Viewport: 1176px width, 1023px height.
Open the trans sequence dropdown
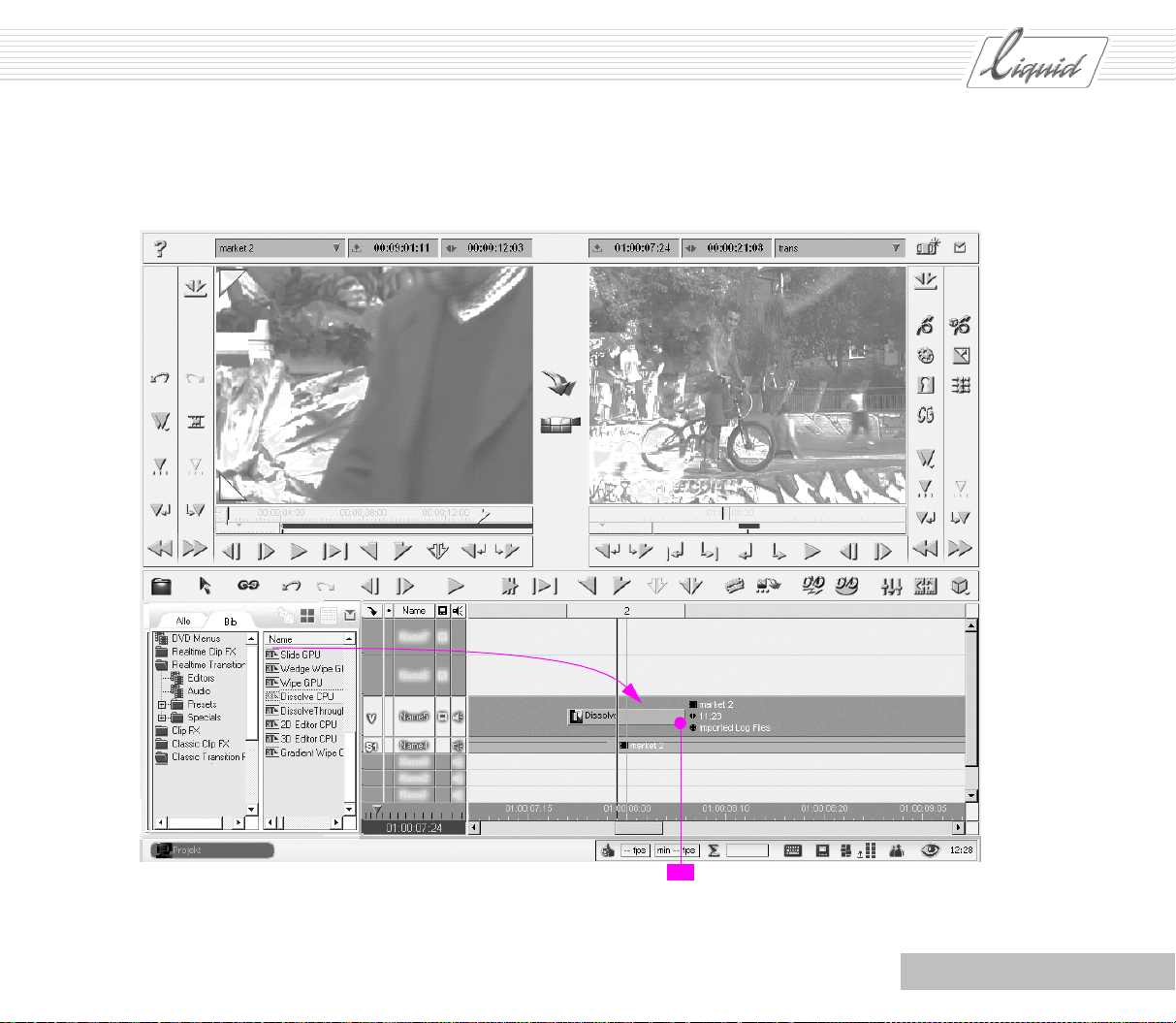(896, 248)
